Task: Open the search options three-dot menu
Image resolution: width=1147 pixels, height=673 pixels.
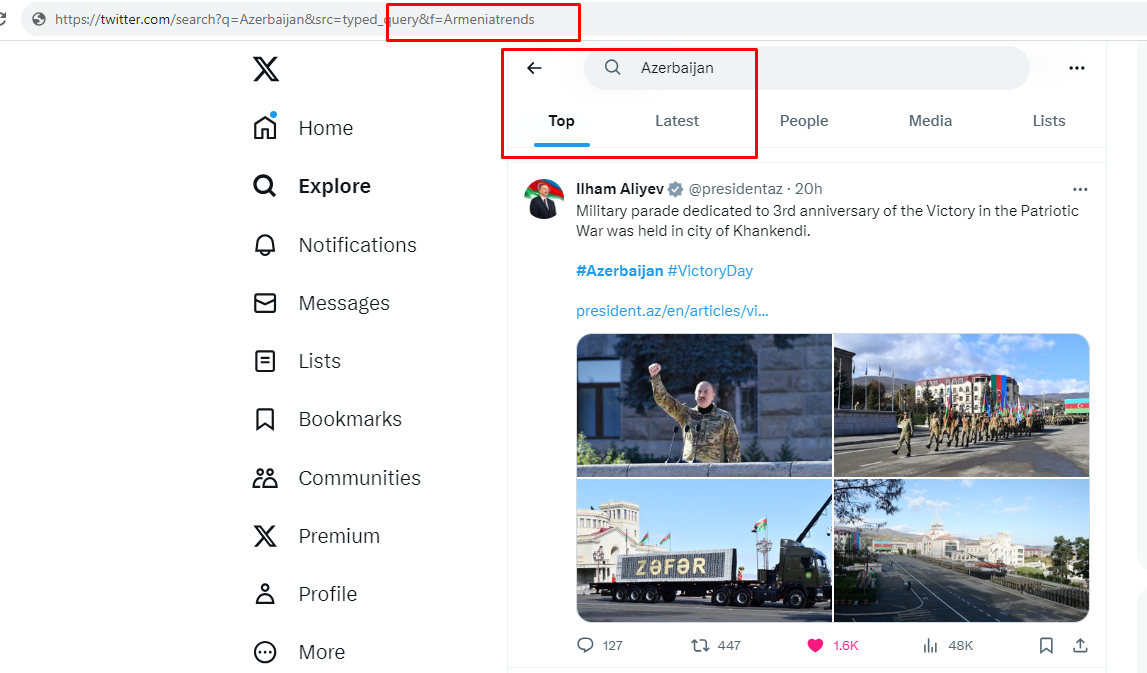Action: coord(1076,68)
